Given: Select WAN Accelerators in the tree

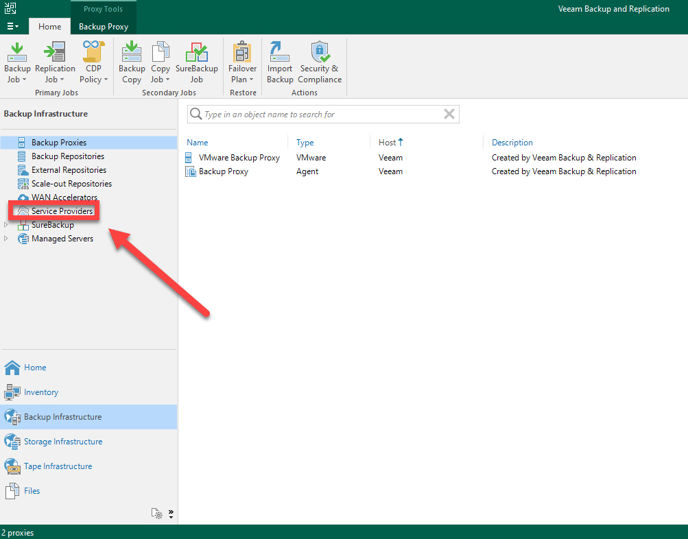Looking at the screenshot, I should [x=64, y=197].
